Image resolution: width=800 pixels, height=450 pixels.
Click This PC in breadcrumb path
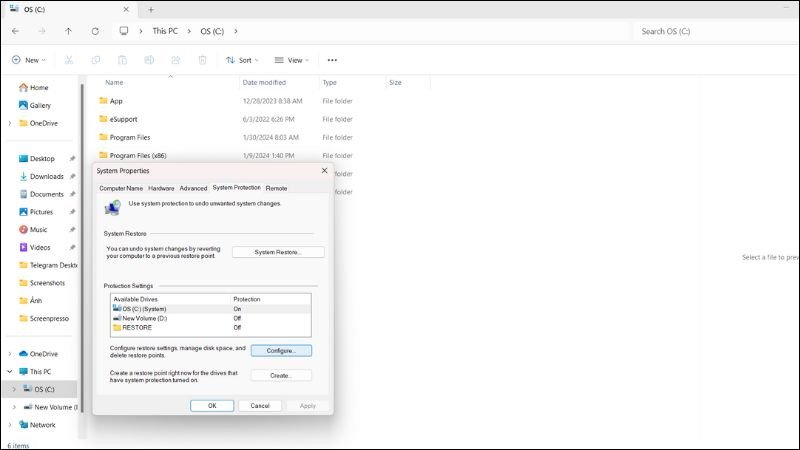point(165,31)
